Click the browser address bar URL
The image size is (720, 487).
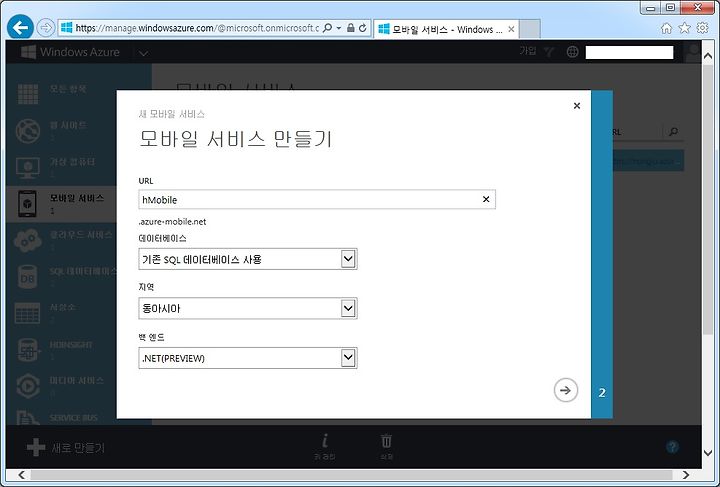click(197, 28)
